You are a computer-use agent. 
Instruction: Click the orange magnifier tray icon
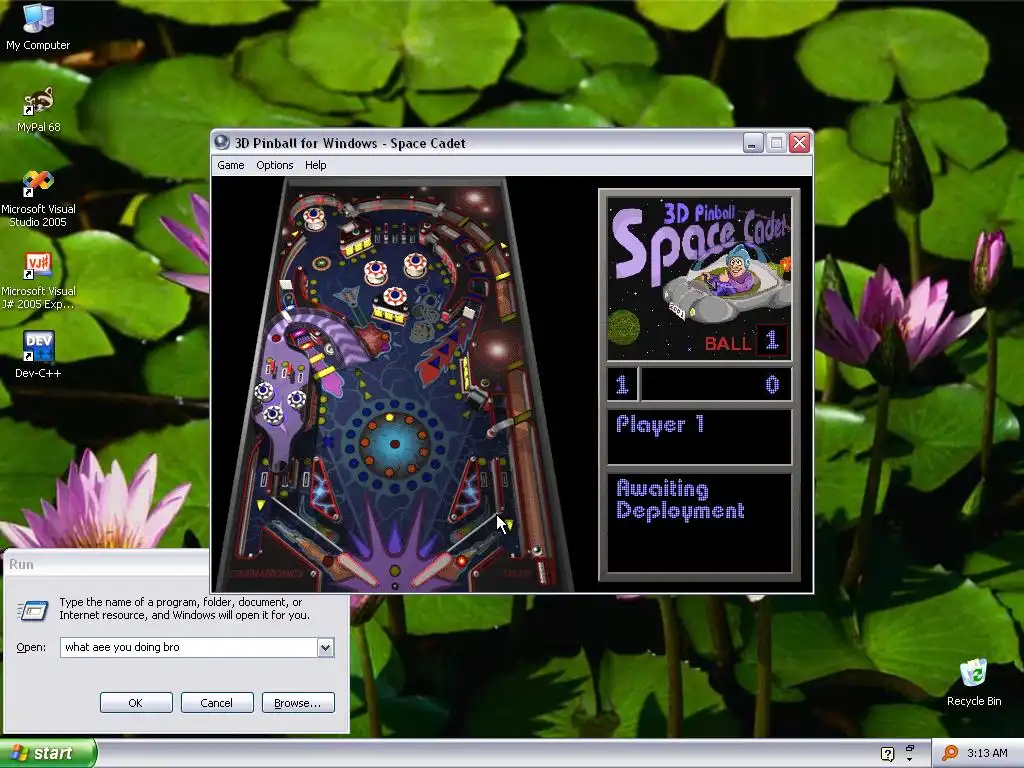950,753
